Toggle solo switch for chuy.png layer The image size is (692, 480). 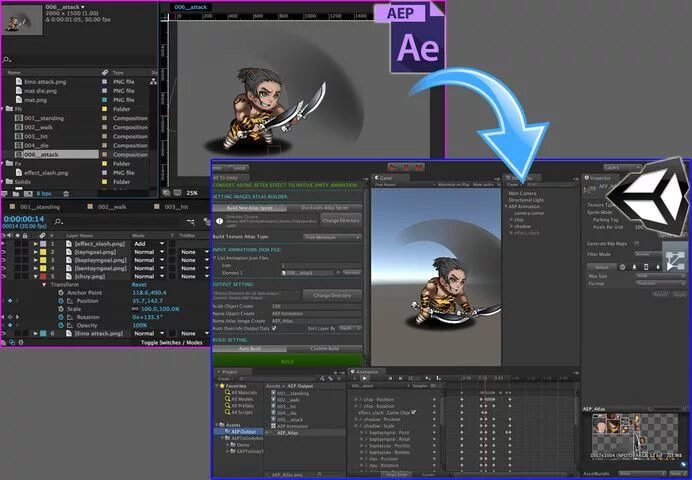(18, 276)
